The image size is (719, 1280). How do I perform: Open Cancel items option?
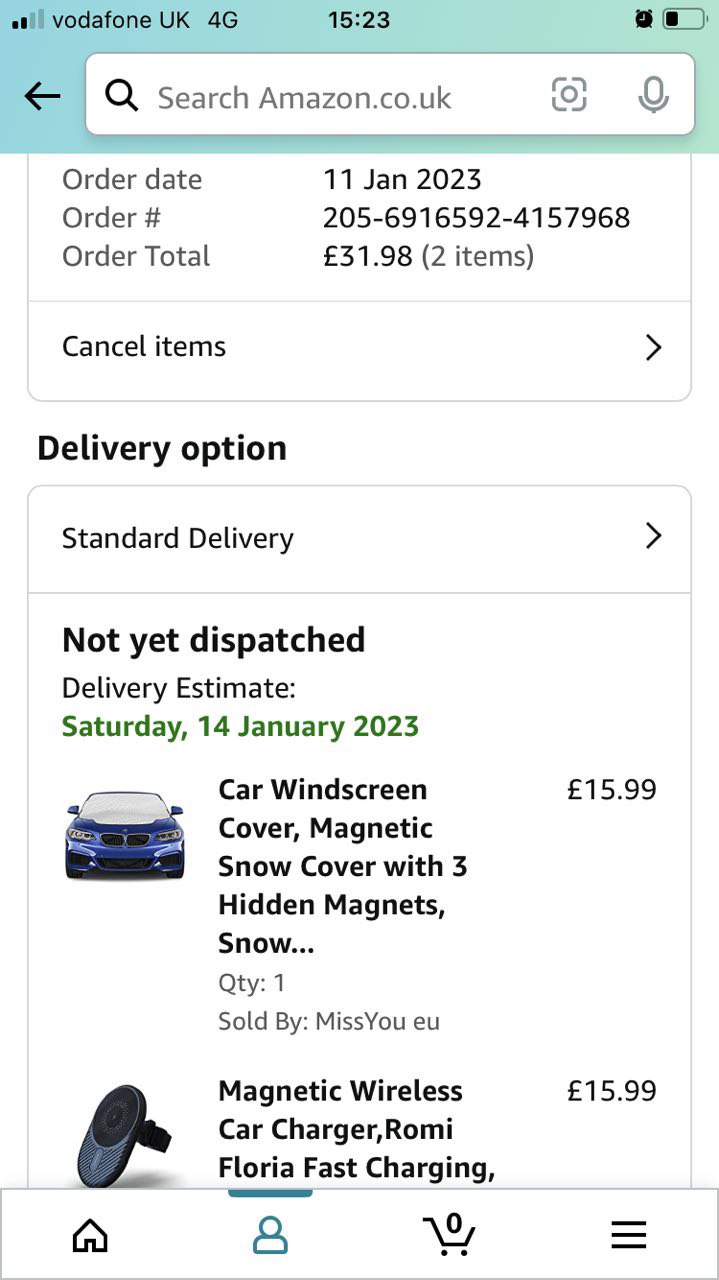pos(144,347)
